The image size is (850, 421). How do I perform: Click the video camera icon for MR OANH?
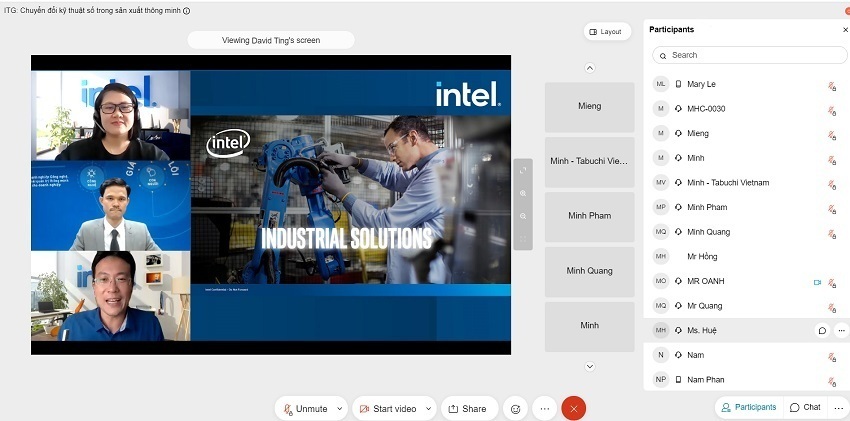click(817, 282)
